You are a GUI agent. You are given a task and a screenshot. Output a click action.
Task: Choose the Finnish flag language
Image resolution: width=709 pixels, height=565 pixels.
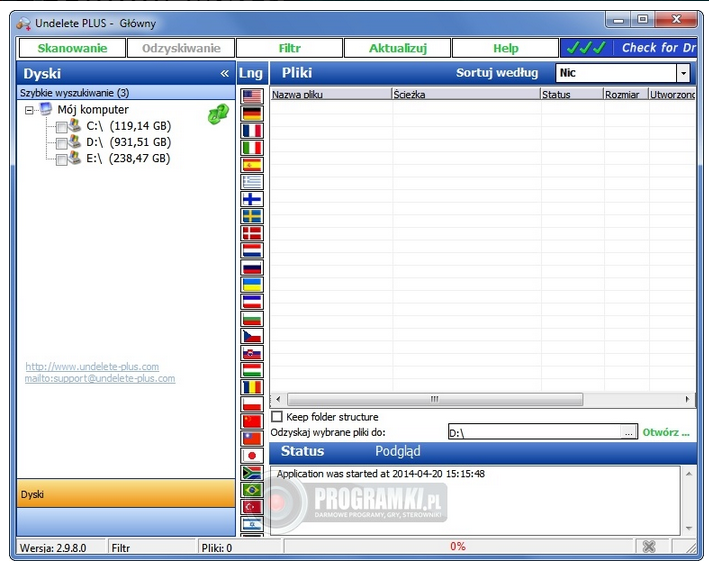point(252,199)
